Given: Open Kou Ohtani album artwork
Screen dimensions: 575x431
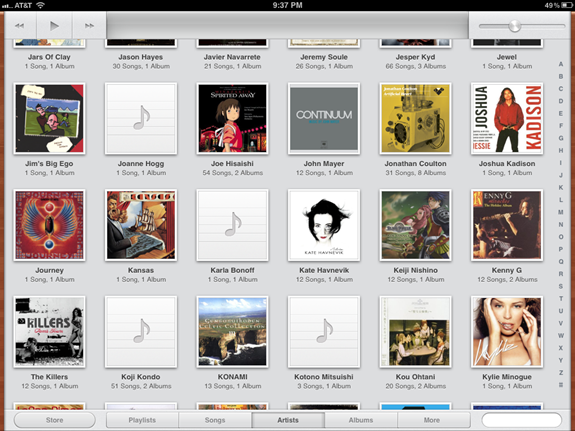Looking at the screenshot, I should [415, 332].
